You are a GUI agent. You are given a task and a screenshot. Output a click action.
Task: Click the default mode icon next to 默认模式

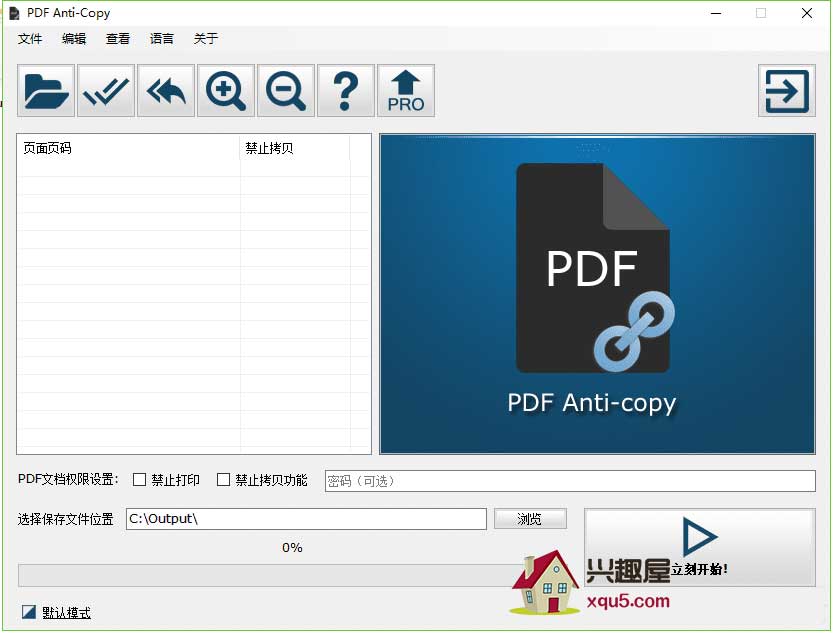[x=29, y=612]
